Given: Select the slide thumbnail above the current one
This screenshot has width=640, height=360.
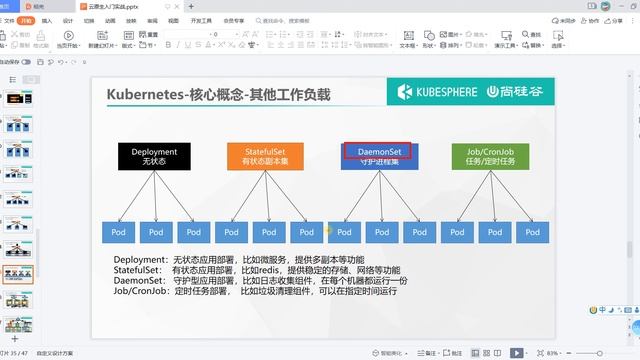Looking at the screenshot, I should point(18,249).
